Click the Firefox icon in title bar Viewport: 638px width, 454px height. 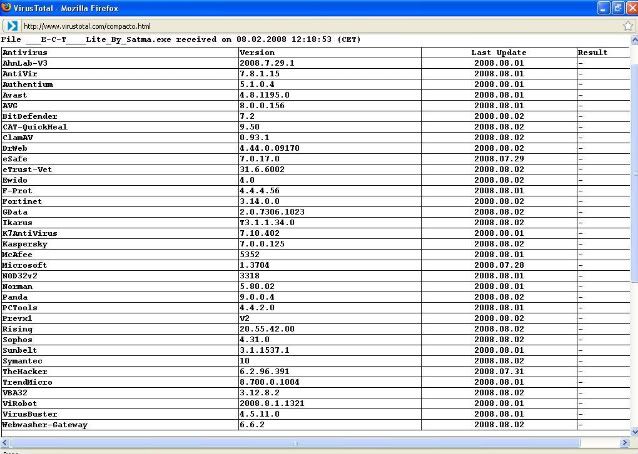[x=6, y=7]
